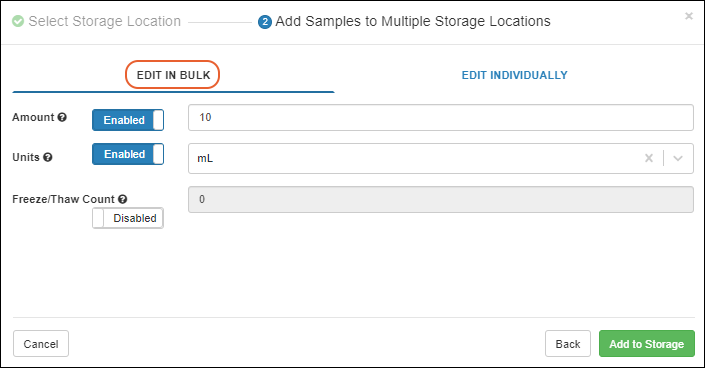
Task: Click the green checkmark step icon
Action: click(18, 21)
